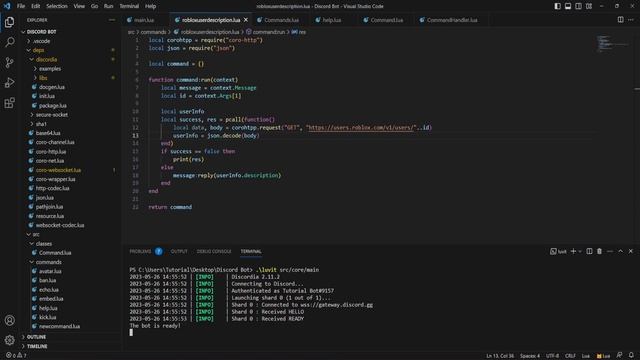This screenshot has height=360, width=640.
Task: Toggle the bottom panel layout icon
Action: [568, 6]
